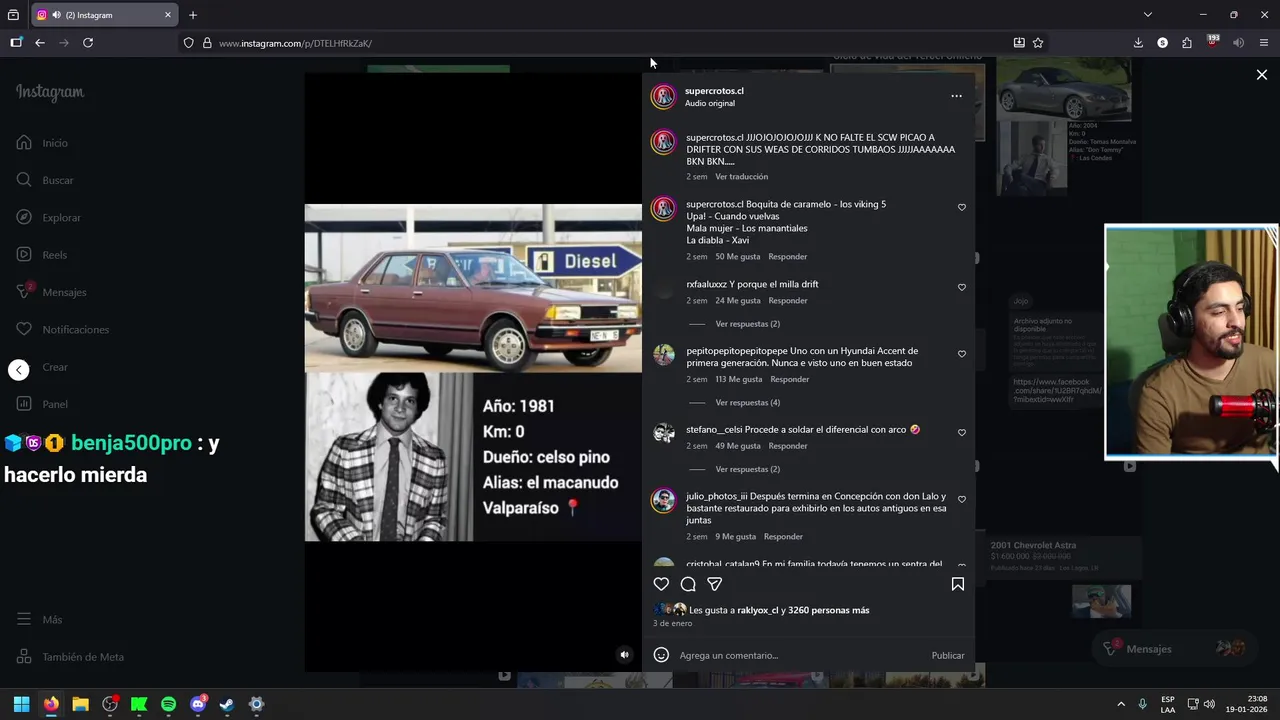Open Reels from sidebar
The width and height of the screenshot is (1280, 720).
41,255
